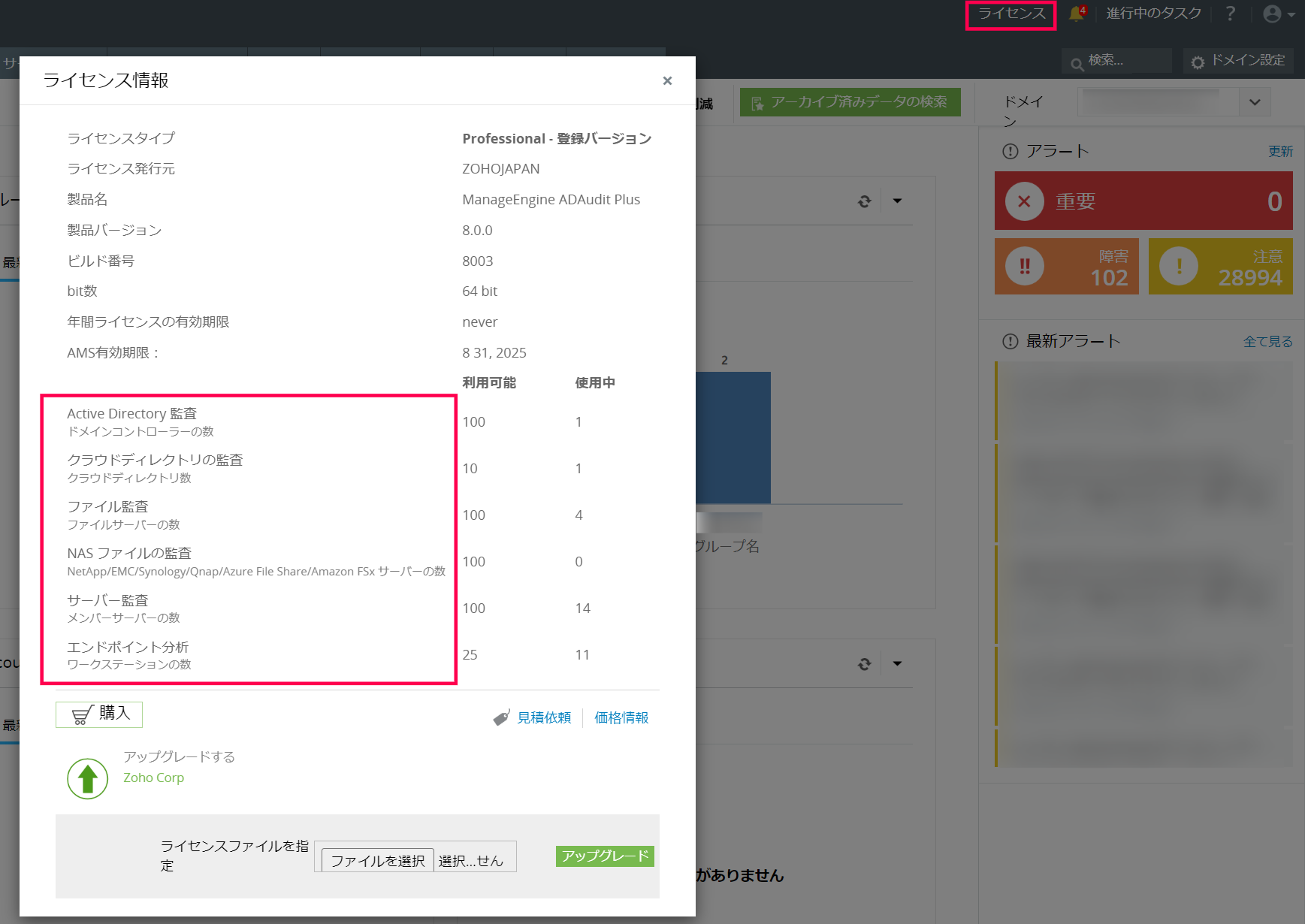Click the server audit in-use value 14
The image size is (1305, 924).
(x=583, y=608)
